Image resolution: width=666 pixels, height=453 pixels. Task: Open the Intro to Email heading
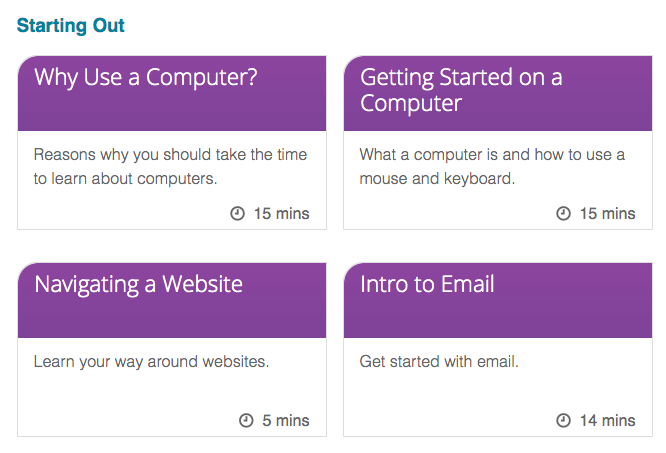427,284
